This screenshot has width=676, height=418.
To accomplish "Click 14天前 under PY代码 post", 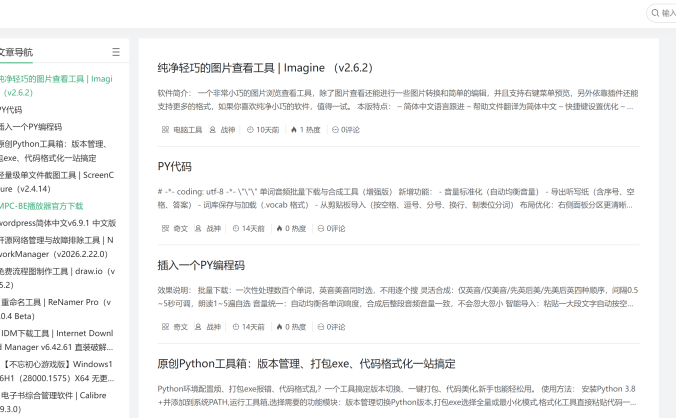I will [x=253, y=228].
